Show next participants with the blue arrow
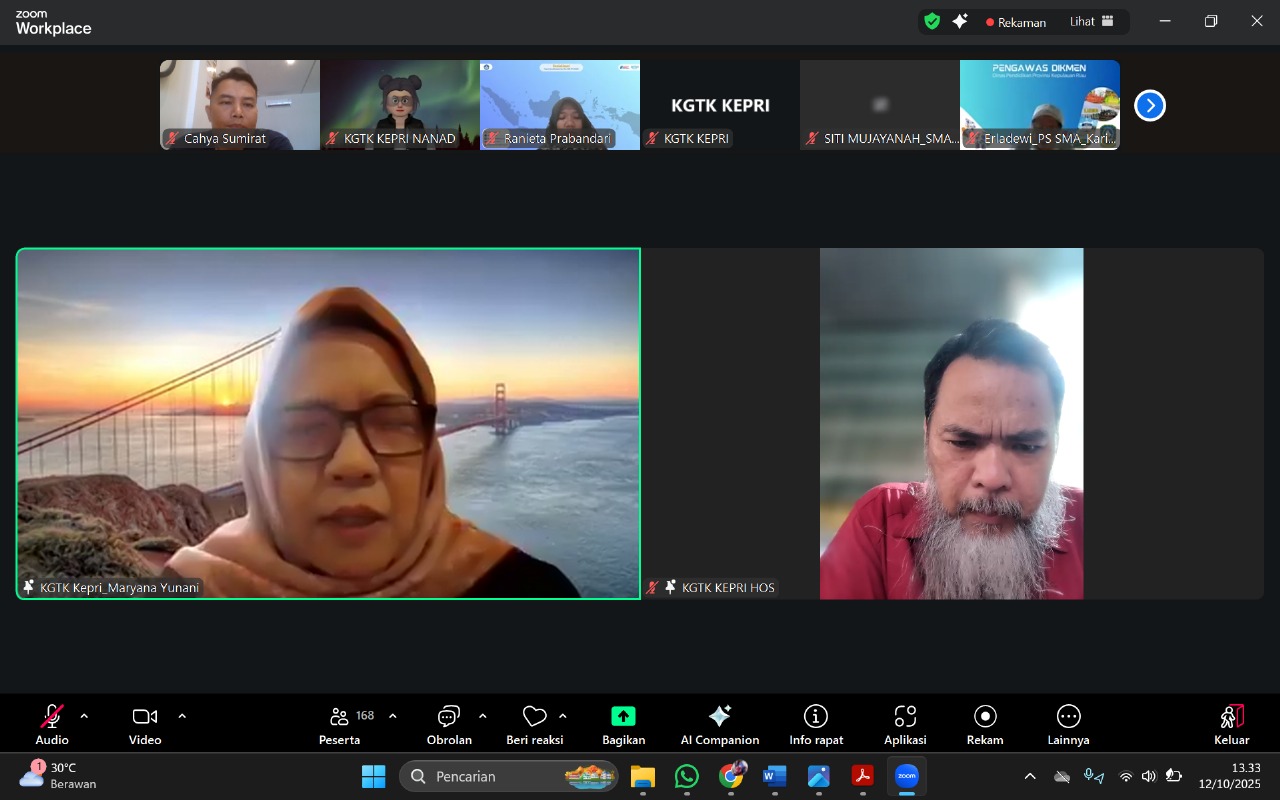 click(x=1150, y=105)
